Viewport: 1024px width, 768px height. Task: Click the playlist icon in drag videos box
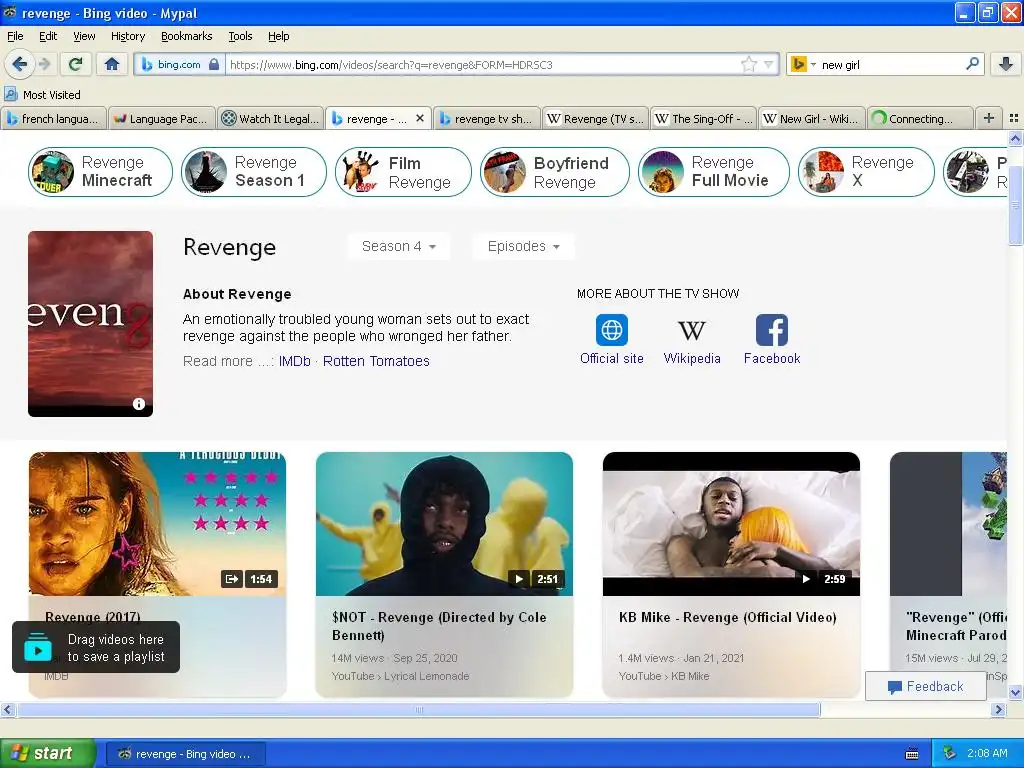(38, 647)
